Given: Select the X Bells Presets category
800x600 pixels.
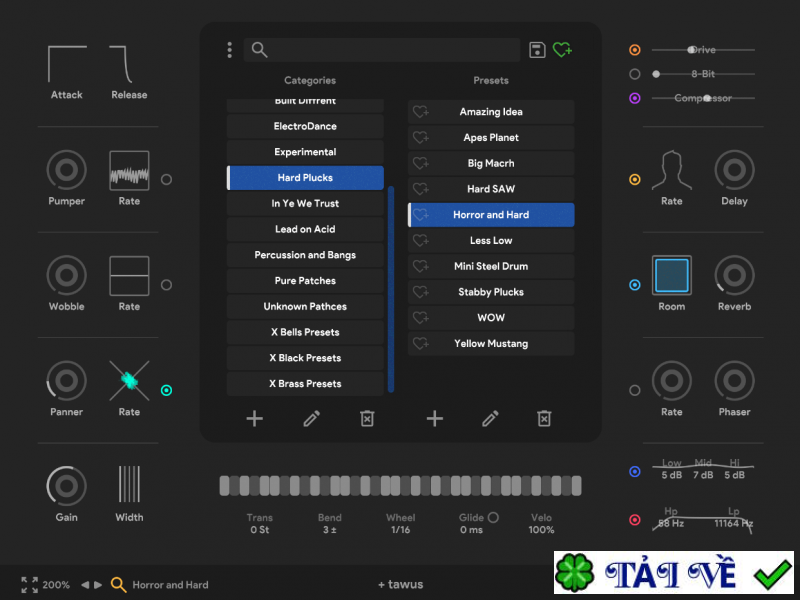Looking at the screenshot, I should (305, 332).
